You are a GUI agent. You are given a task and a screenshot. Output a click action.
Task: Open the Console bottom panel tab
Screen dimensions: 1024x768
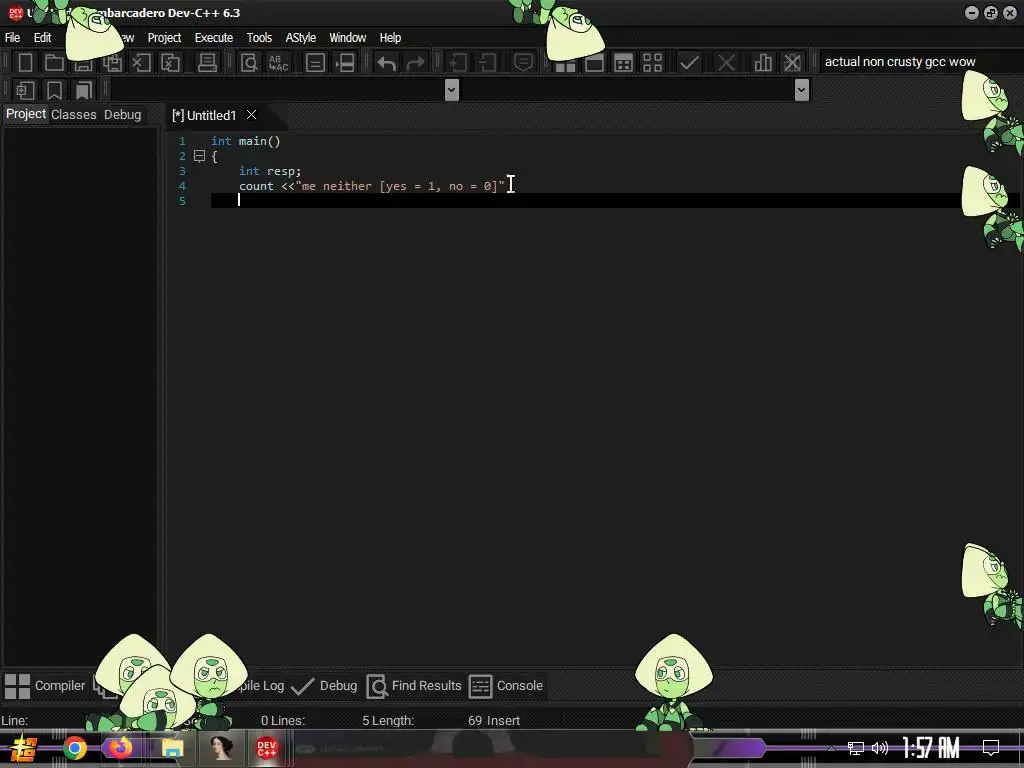click(x=506, y=686)
